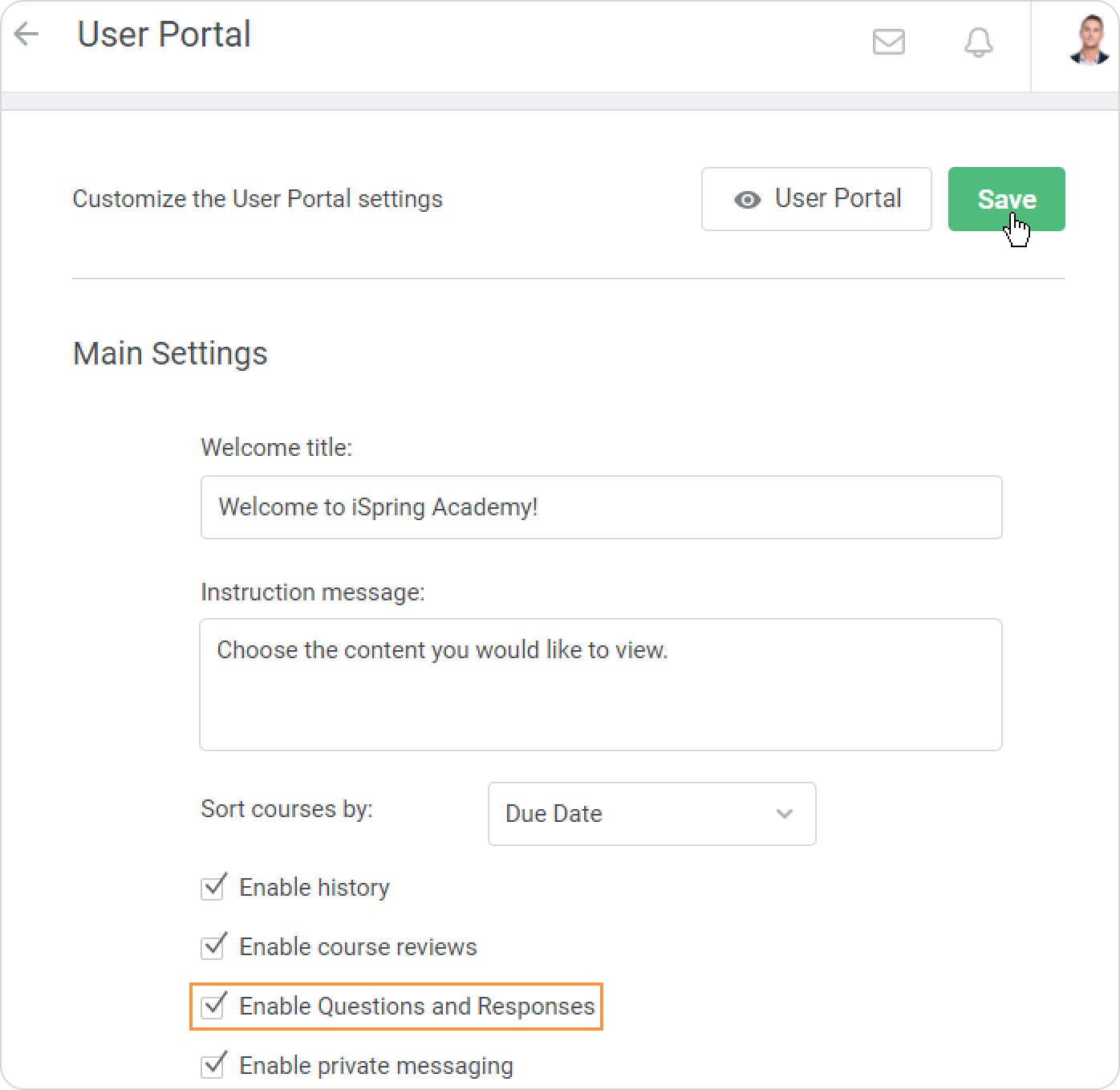Click the 'Welcome title:' field label
Screen dimensions: 1120x1090
(x=276, y=447)
